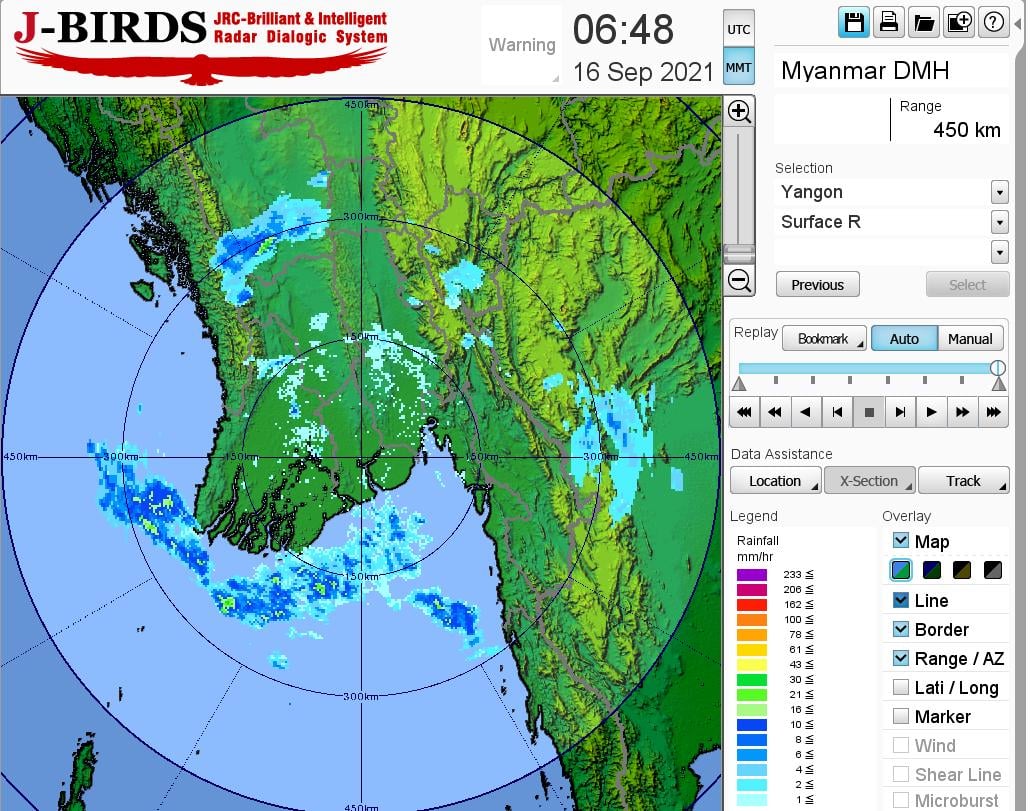Zoom out with the magnifier minus icon
The image size is (1030, 811).
(x=739, y=280)
